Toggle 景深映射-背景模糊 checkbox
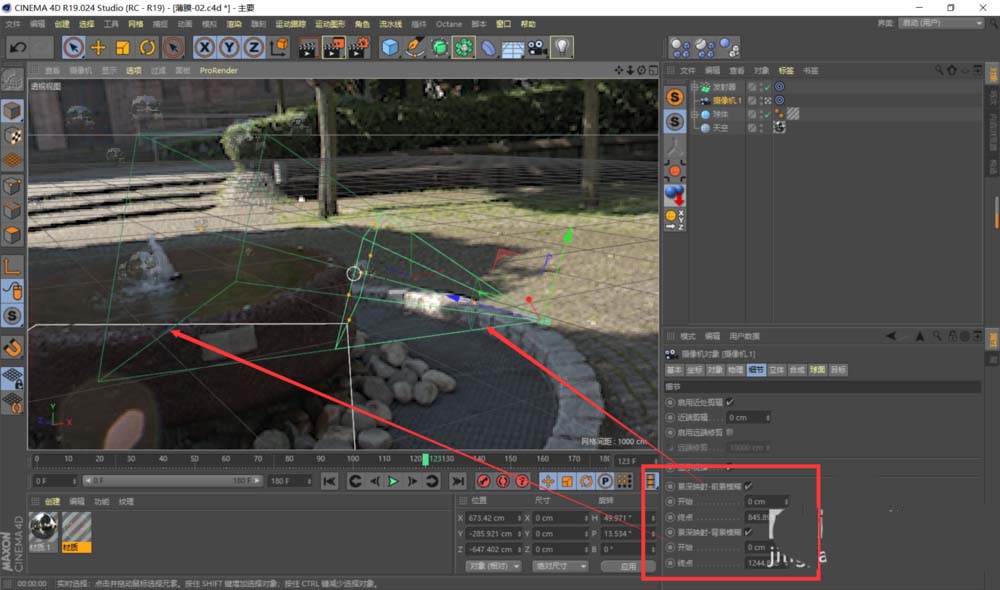Screen dimensions: 1000x590 pos(748,532)
